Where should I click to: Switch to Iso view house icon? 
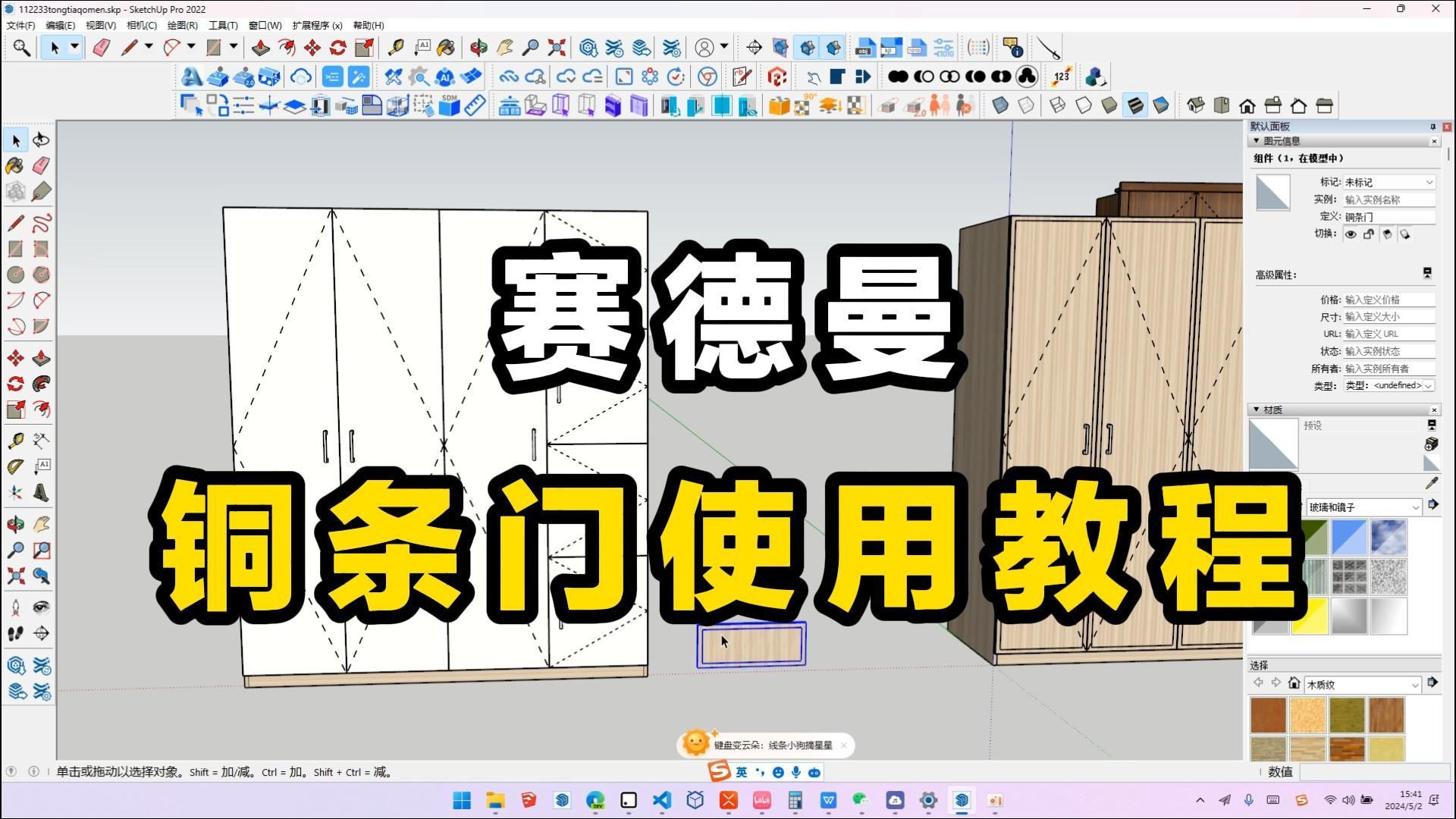click(x=1196, y=105)
